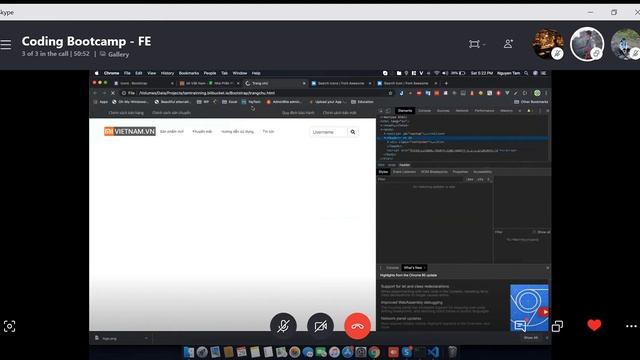640x360 pixels.
Task: Toggle the .cls class editor button
Action: pyautogui.click(x=480, y=179)
